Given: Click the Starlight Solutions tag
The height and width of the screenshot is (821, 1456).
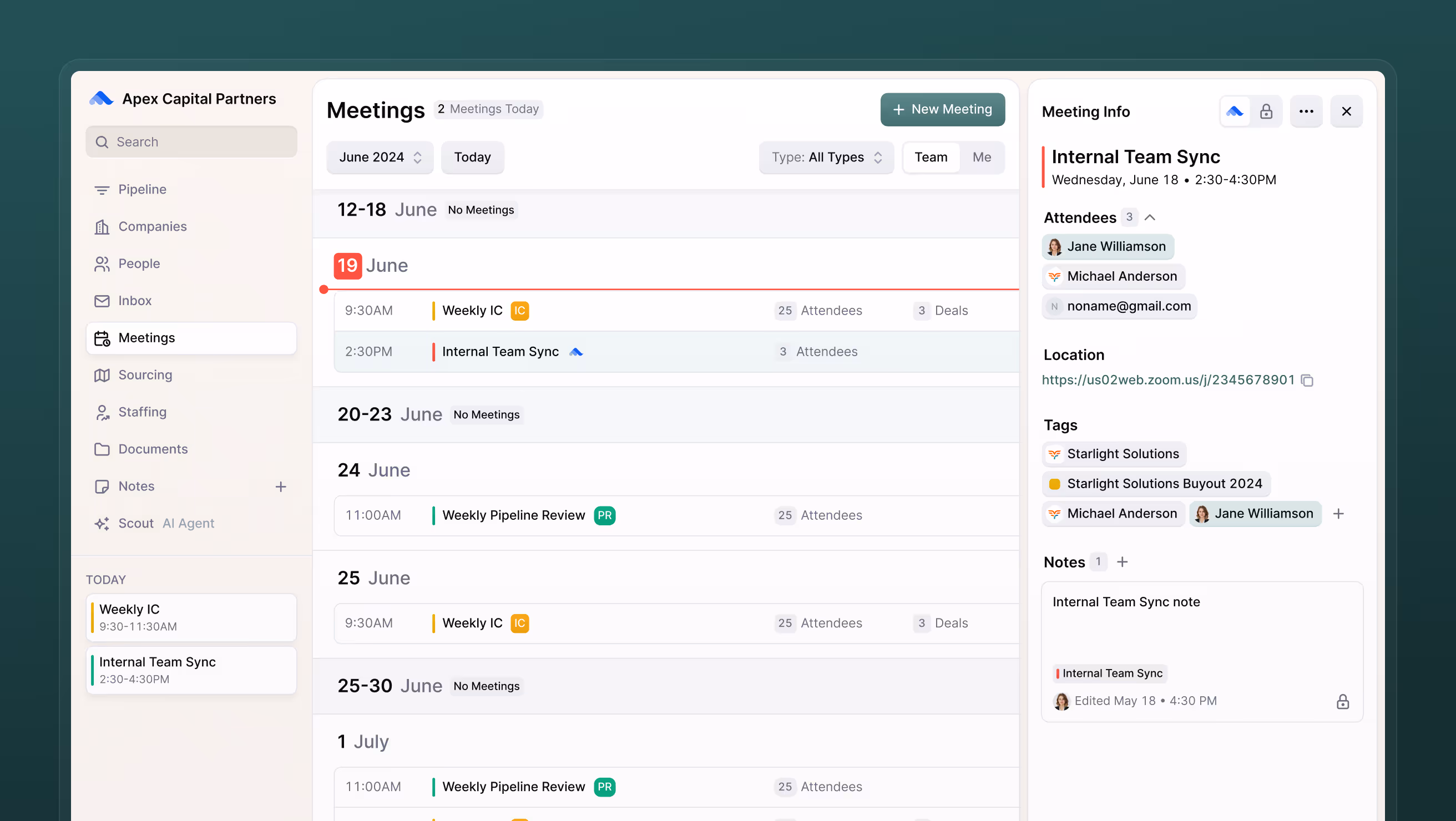Looking at the screenshot, I should click(x=1114, y=454).
